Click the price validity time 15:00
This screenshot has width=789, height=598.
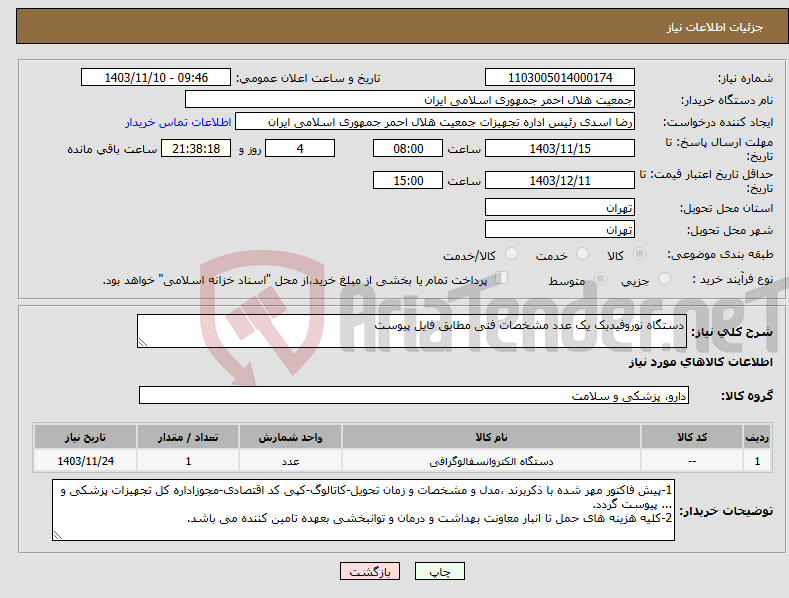(408, 180)
